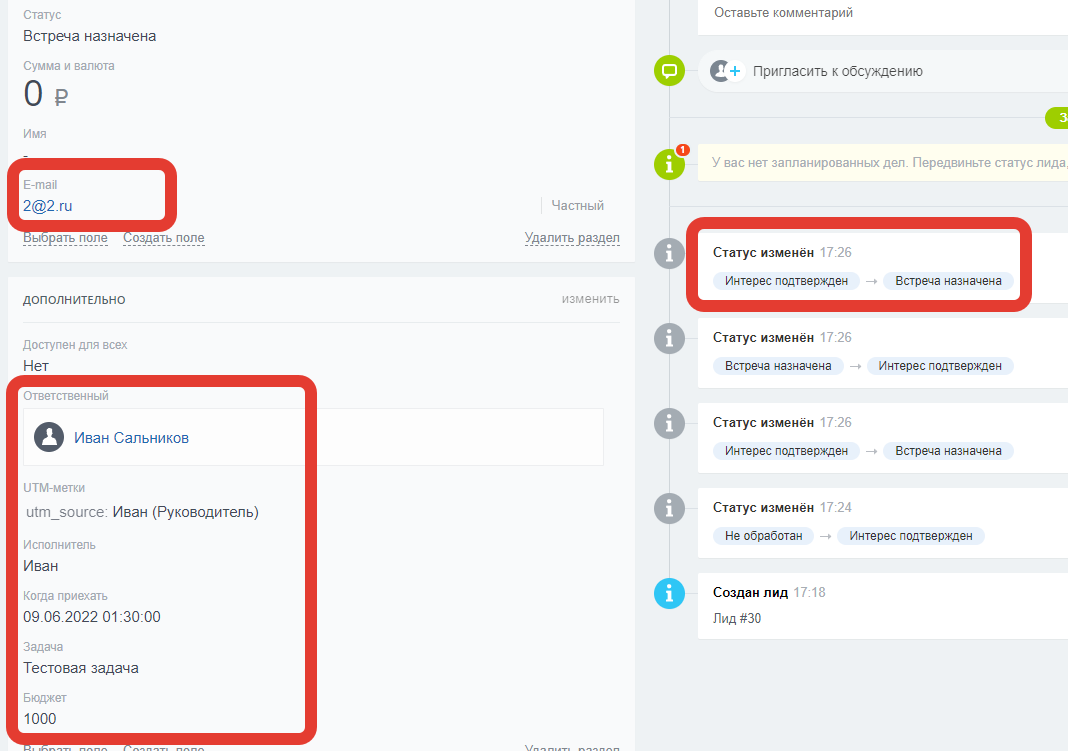Click the 'Тестовая задача' value
Viewport: 1068px width, 751px height.
pos(81,668)
